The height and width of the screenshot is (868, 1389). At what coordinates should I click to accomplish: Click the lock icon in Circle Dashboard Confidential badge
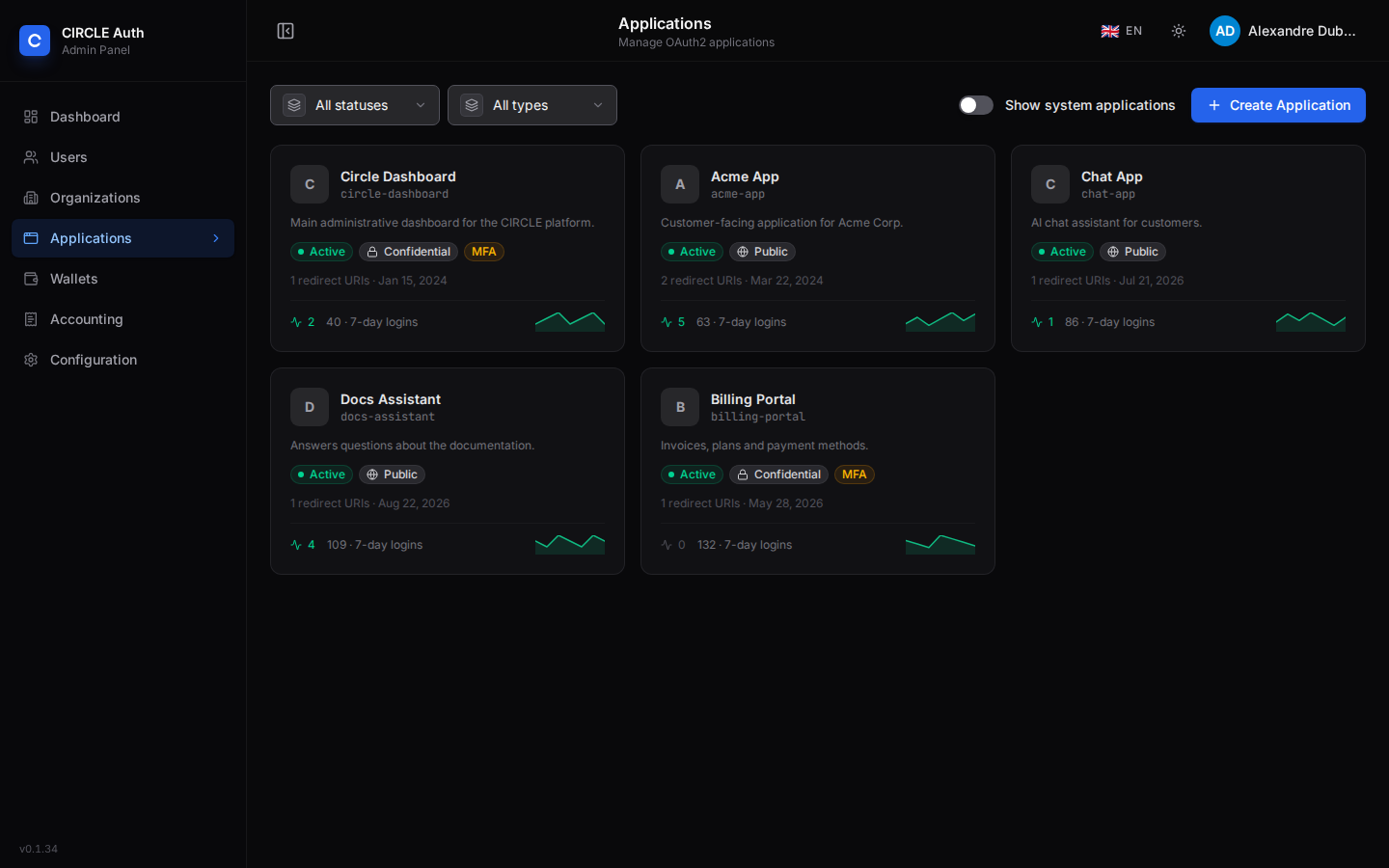[372, 252]
